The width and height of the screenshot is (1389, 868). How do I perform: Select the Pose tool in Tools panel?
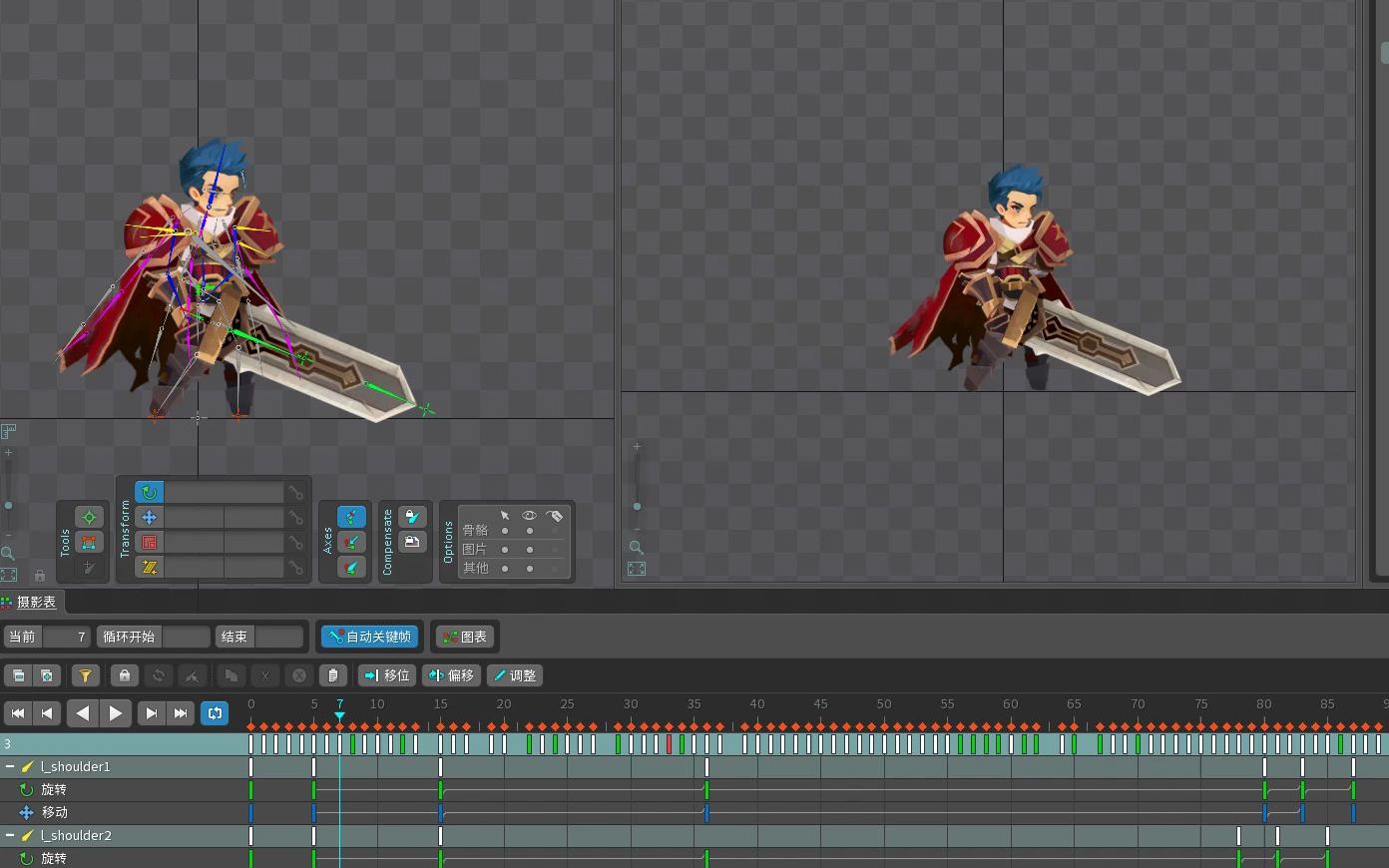[89, 517]
